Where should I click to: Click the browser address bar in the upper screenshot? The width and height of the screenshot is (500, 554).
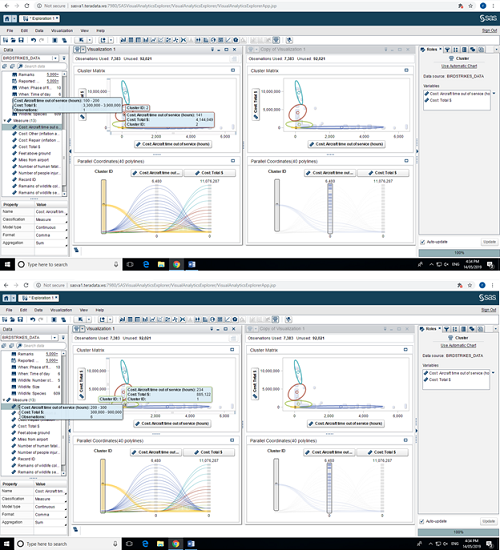click(244, 6)
